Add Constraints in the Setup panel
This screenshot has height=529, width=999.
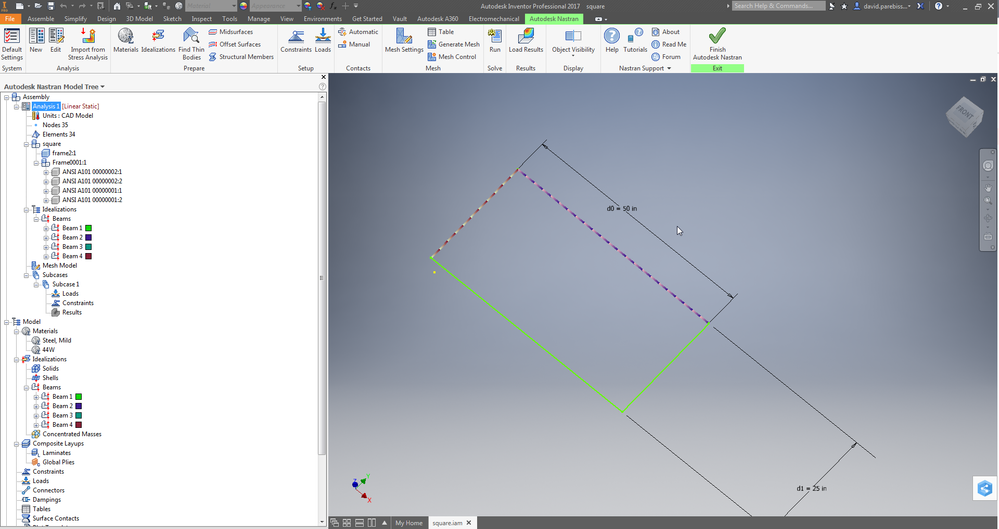(296, 41)
